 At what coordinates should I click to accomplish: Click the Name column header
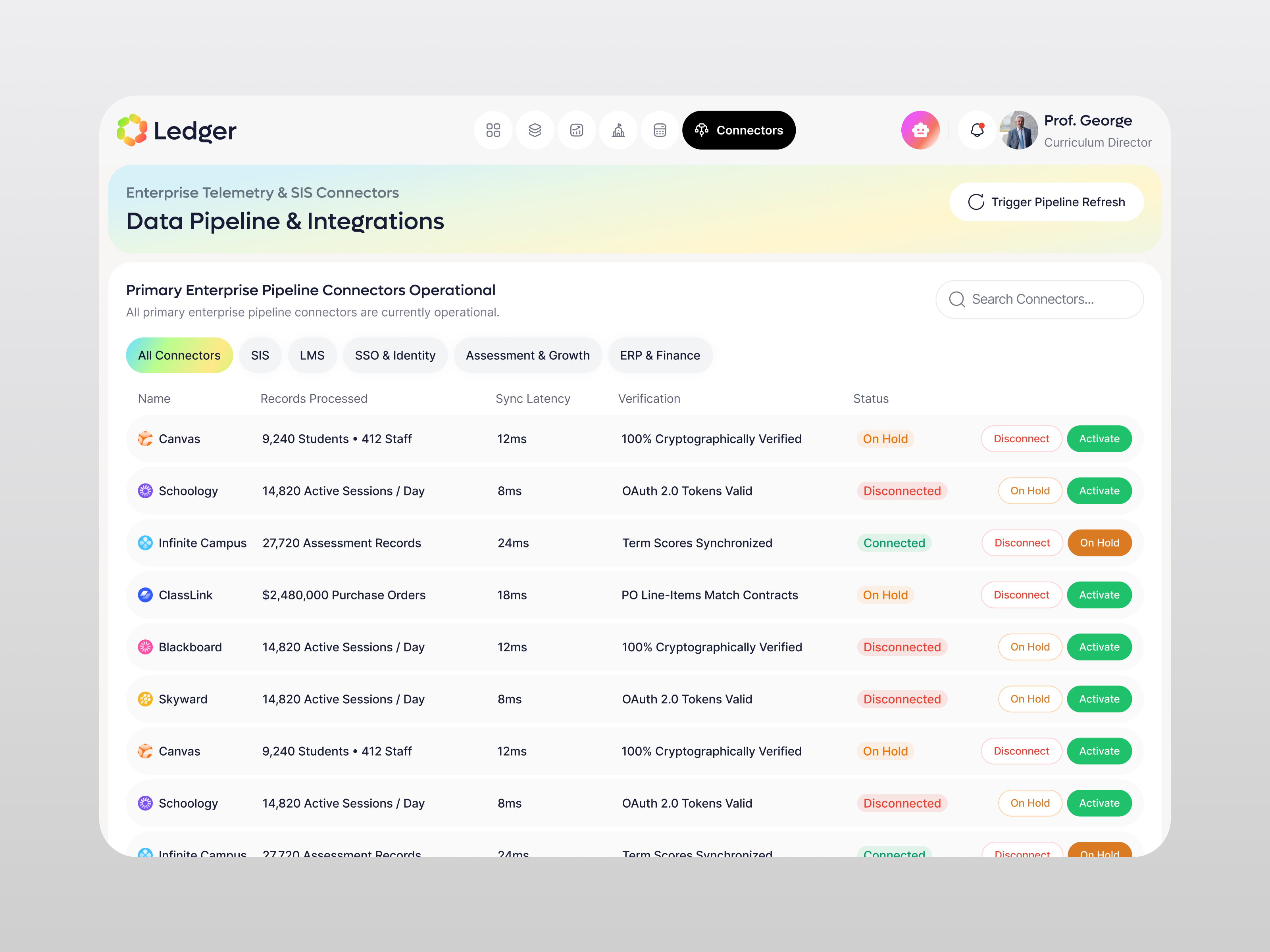coord(154,399)
